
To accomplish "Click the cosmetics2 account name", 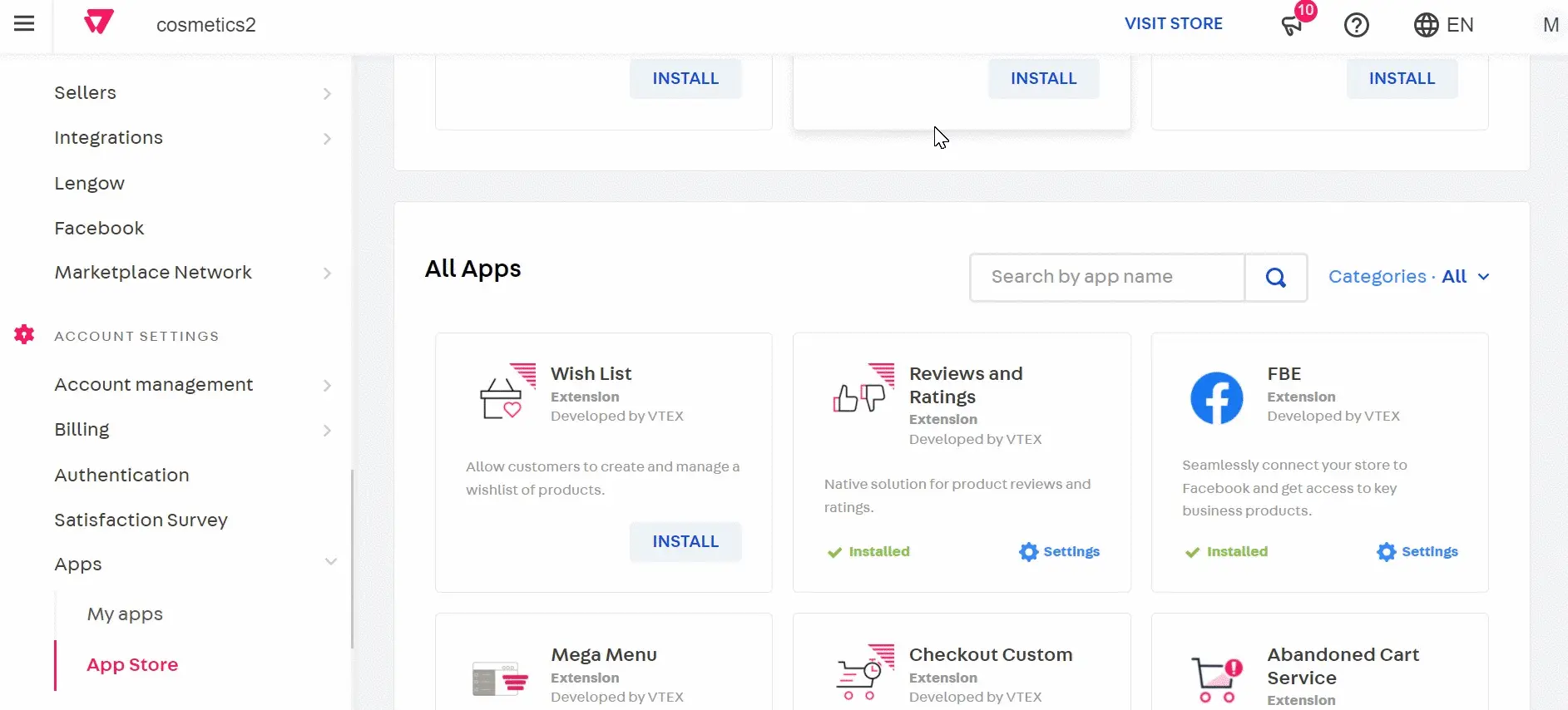I will (x=206, y=25).
